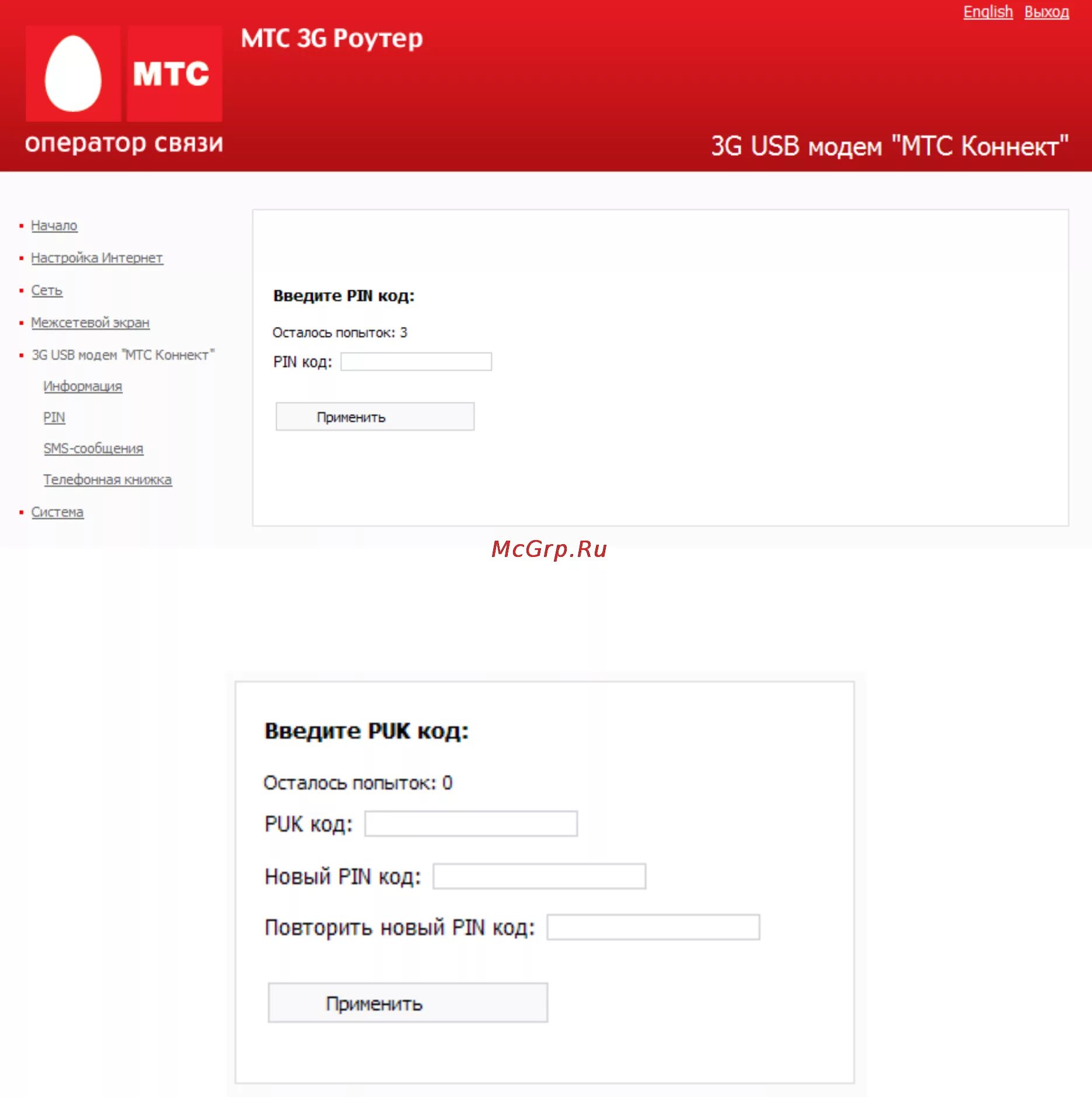Image resolution: width=1092 pixels, height=1097 pixels.
Task: Click the red МТС logo tile
Action: (x=175, y=74)
